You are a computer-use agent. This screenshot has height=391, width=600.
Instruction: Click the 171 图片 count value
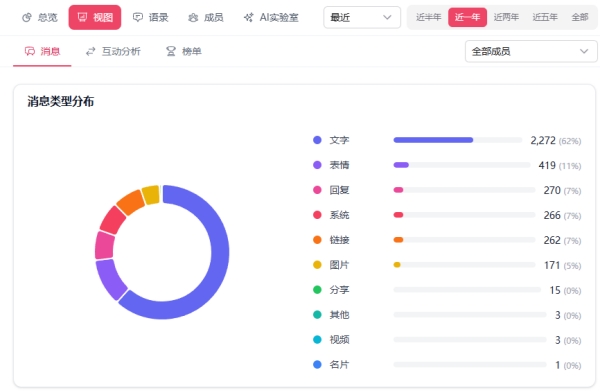coord(552,265)
